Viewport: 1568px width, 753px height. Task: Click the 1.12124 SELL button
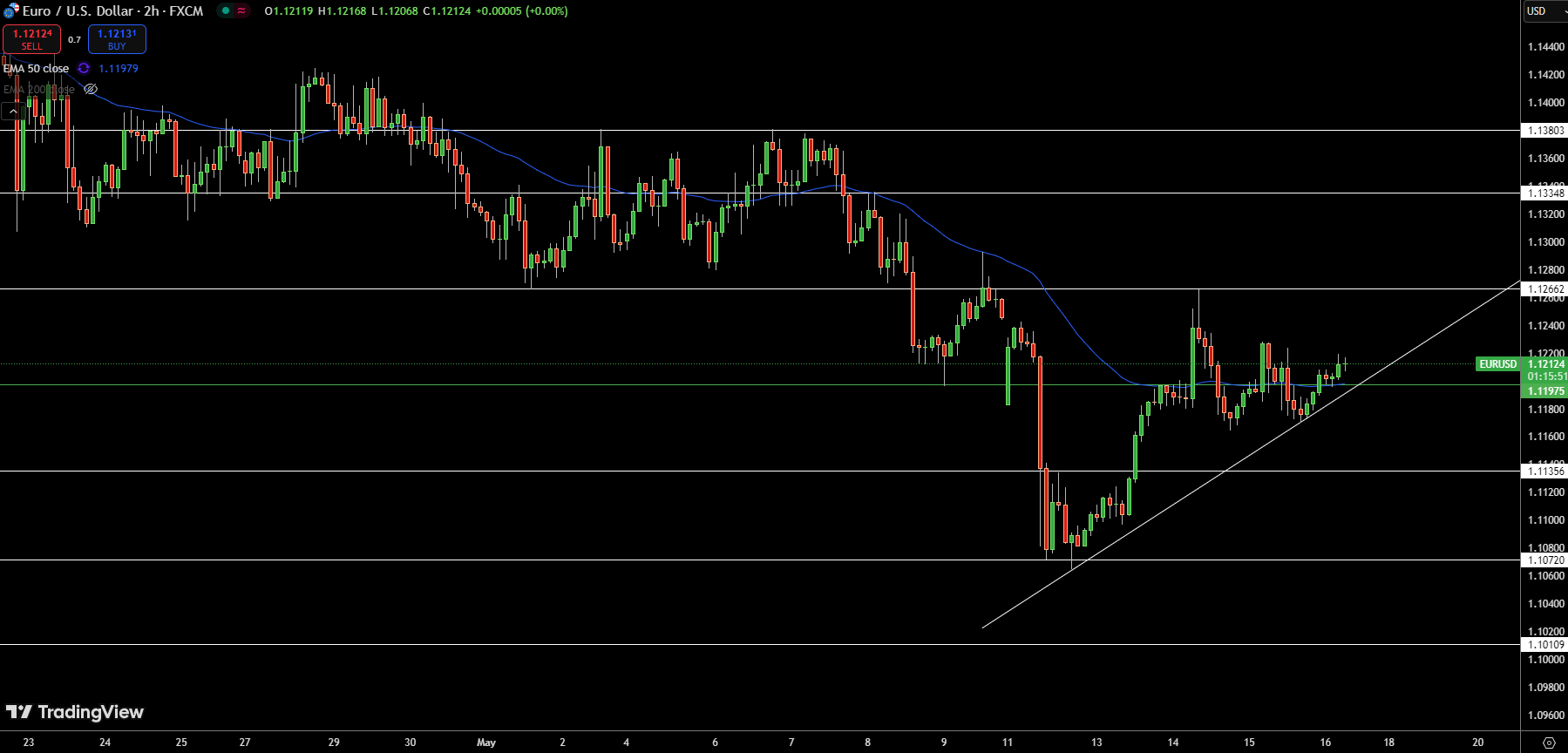(31, 39)
